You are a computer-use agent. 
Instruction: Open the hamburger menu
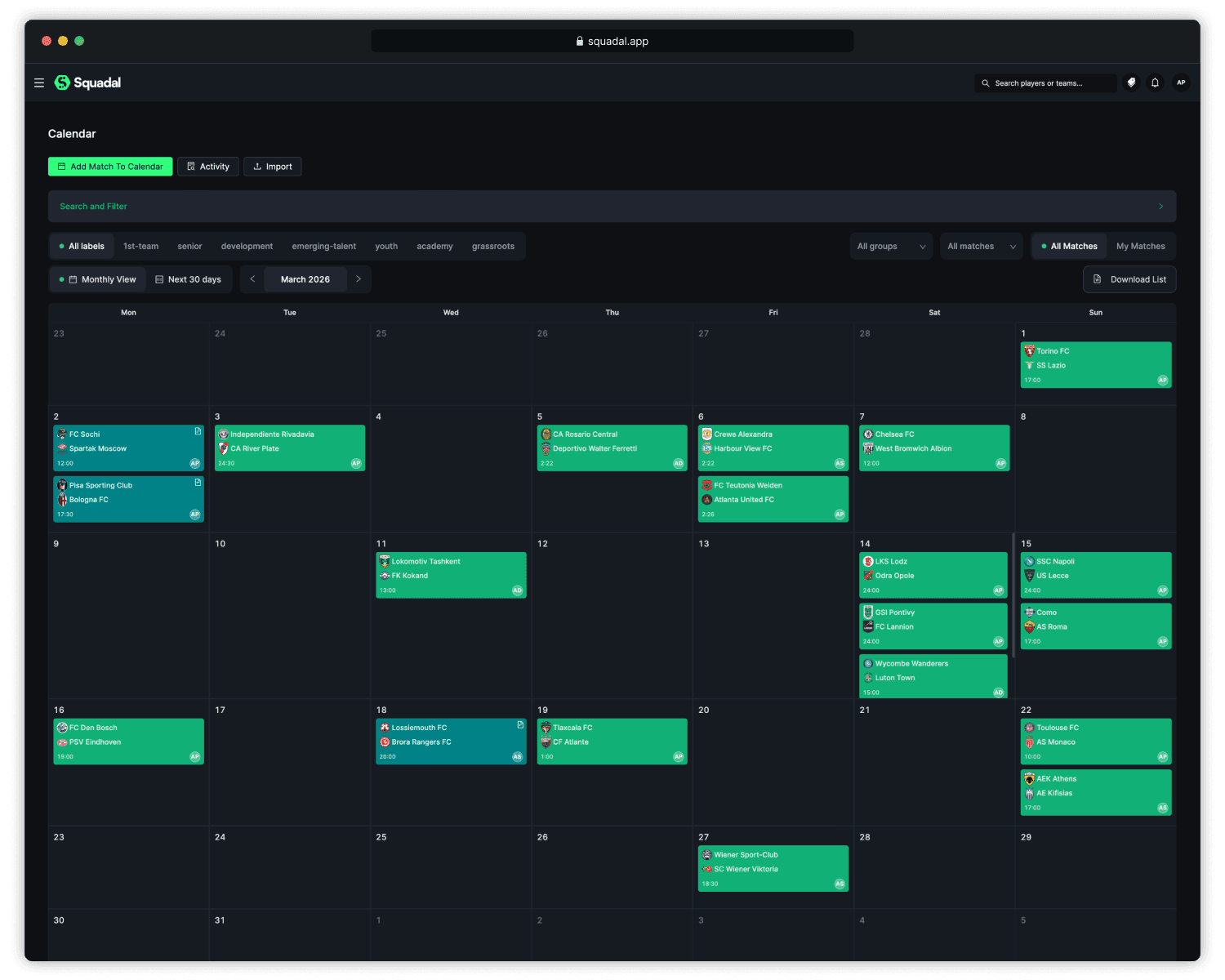[x=38, y=82]
